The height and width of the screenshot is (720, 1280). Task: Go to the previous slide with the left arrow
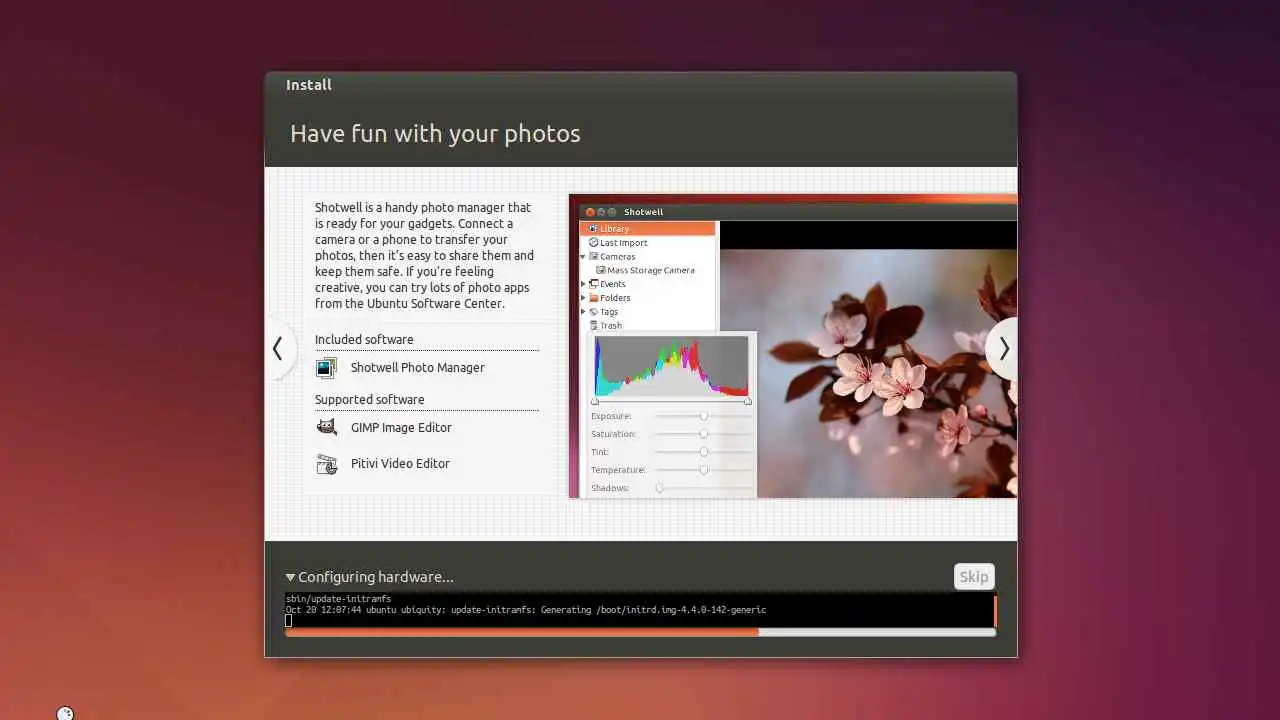point(278,348)
